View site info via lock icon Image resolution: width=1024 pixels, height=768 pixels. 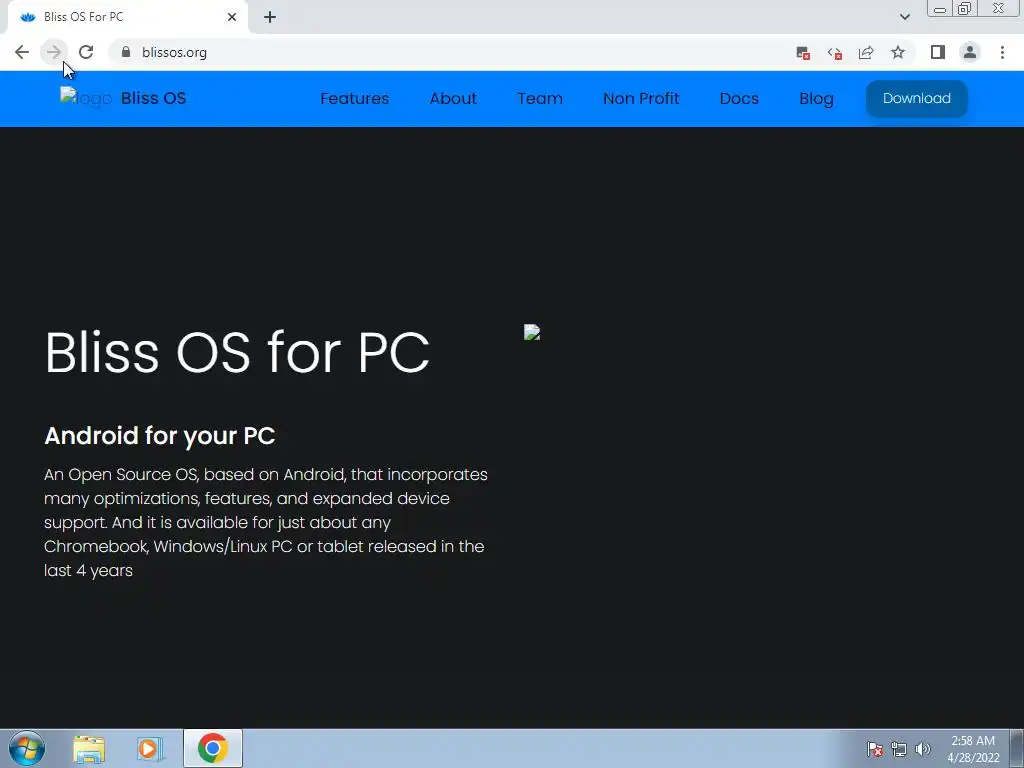[x=126, y=52]
